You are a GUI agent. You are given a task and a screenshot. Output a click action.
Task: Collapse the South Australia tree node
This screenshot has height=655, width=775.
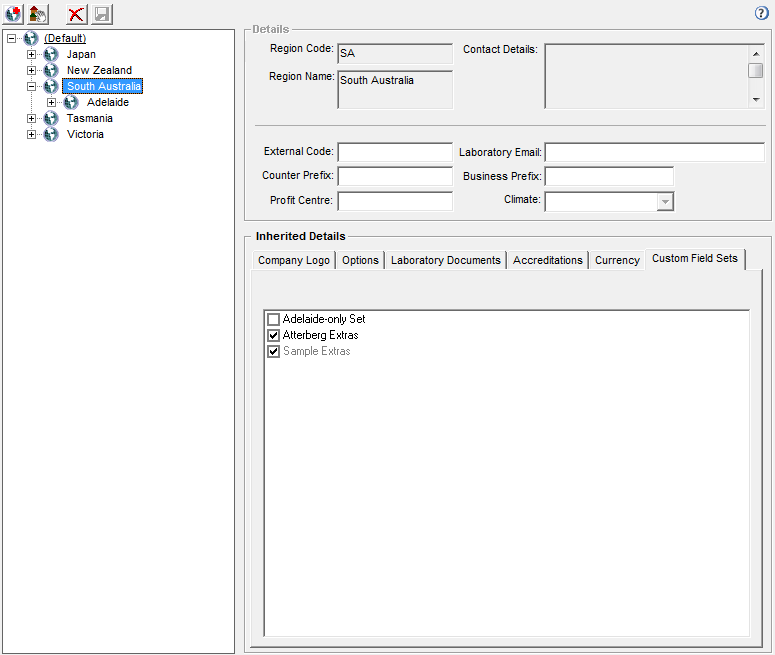32,87
